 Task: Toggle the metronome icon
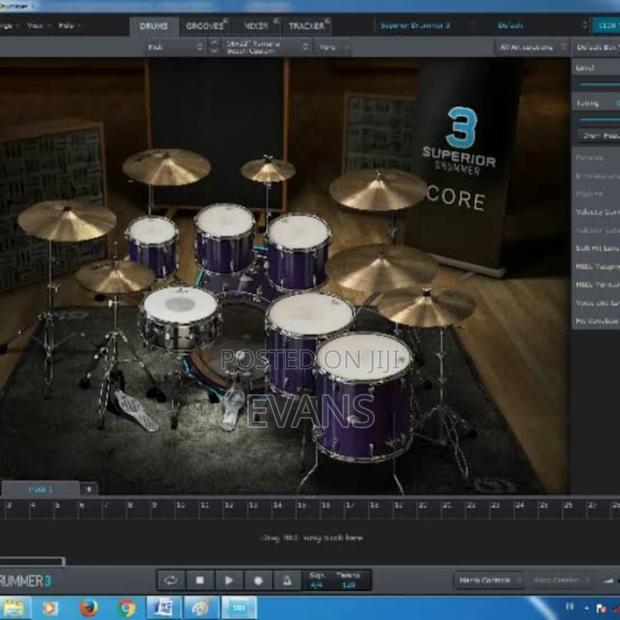tap(287, 580)
